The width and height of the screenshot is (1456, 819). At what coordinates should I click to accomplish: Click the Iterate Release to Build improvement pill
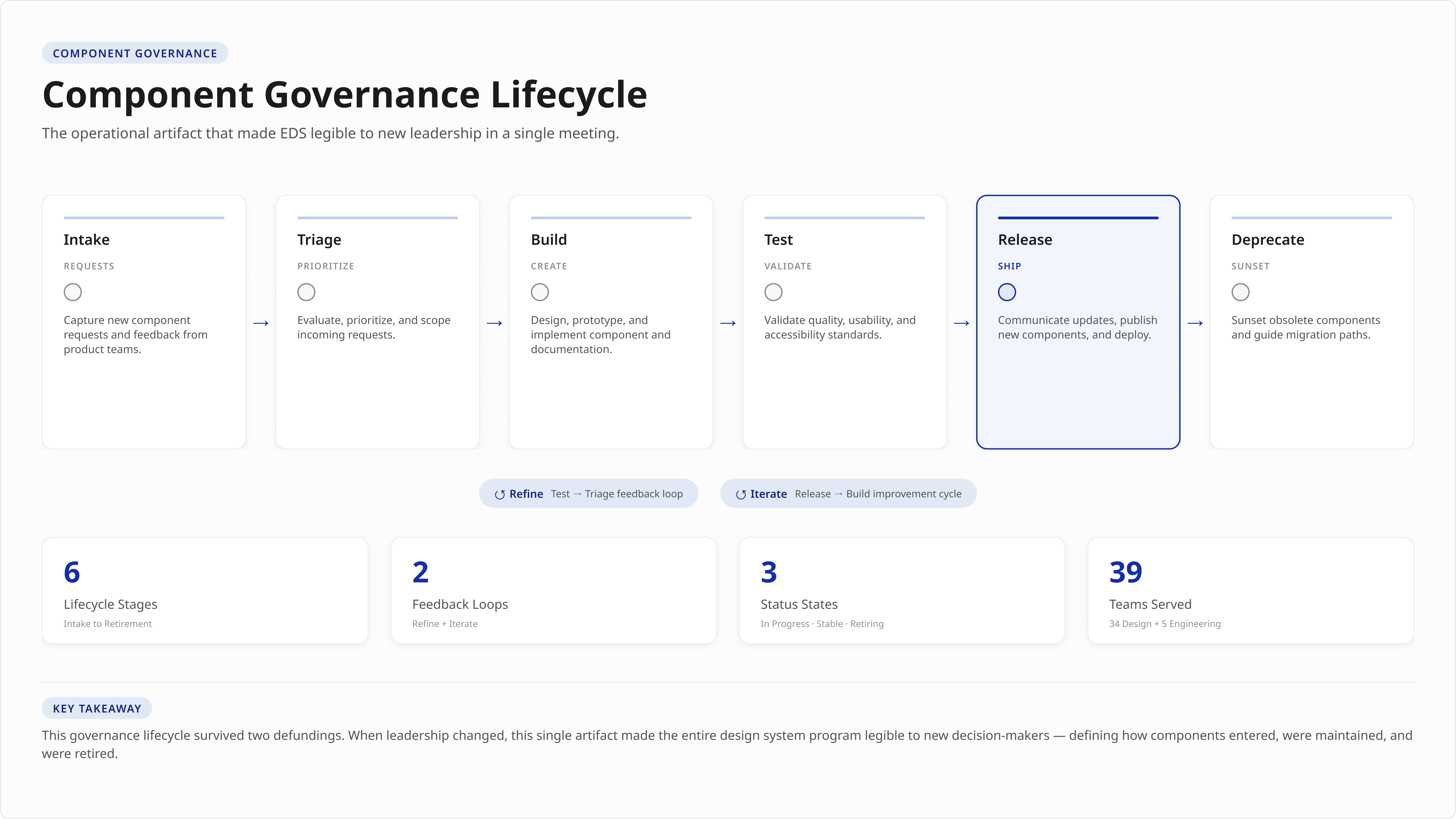tap(848, 493)
